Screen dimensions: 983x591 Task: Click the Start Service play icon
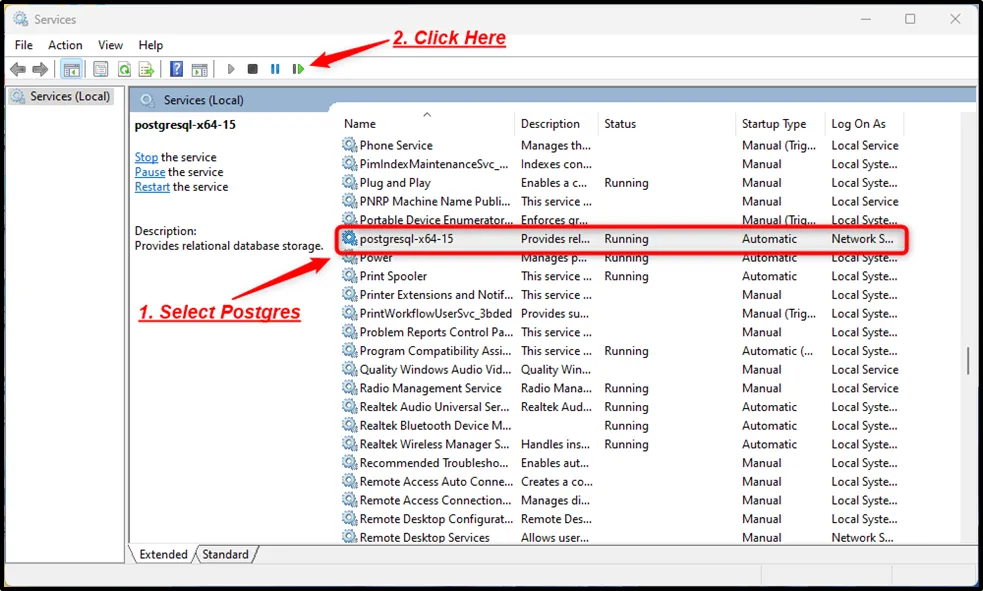pos(231,69)
